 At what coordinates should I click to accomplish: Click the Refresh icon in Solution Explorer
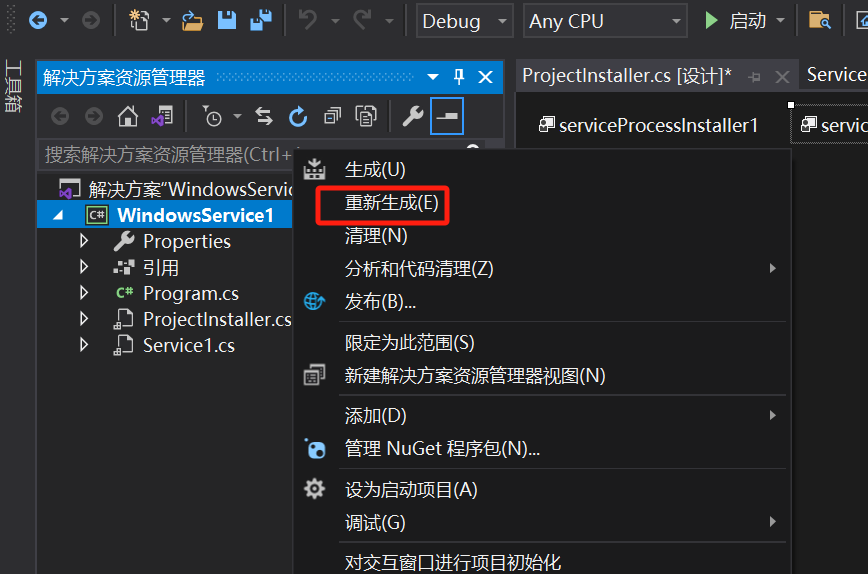(x=298, y=117)
